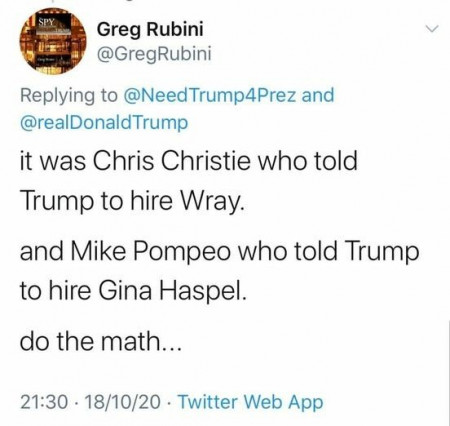The height and width of the screenshot is (426, 450).
Task: Open the @realDonaldTrump mention
Action: point(104,123)
